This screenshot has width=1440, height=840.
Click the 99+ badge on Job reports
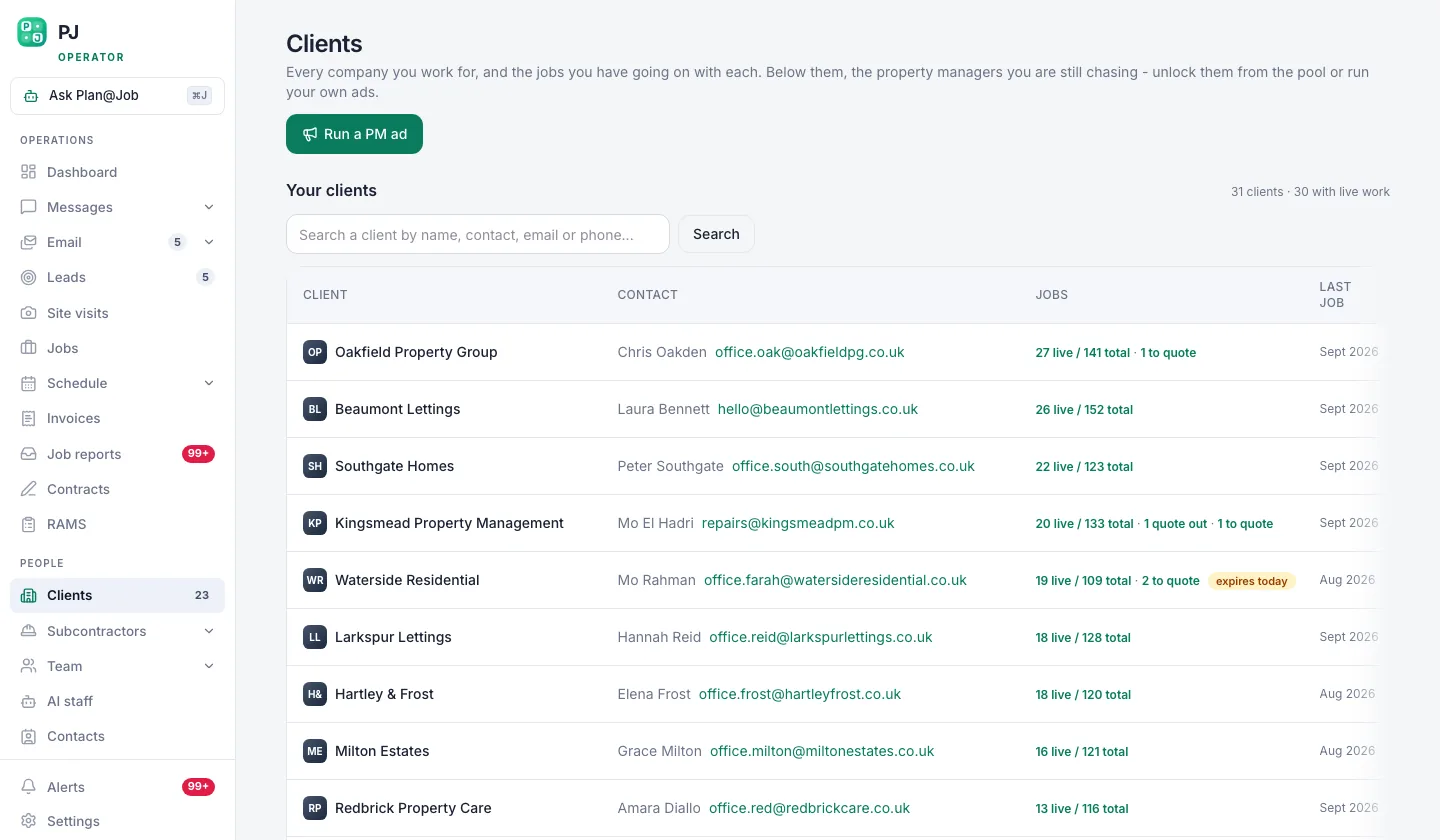[x=198, y=454]
